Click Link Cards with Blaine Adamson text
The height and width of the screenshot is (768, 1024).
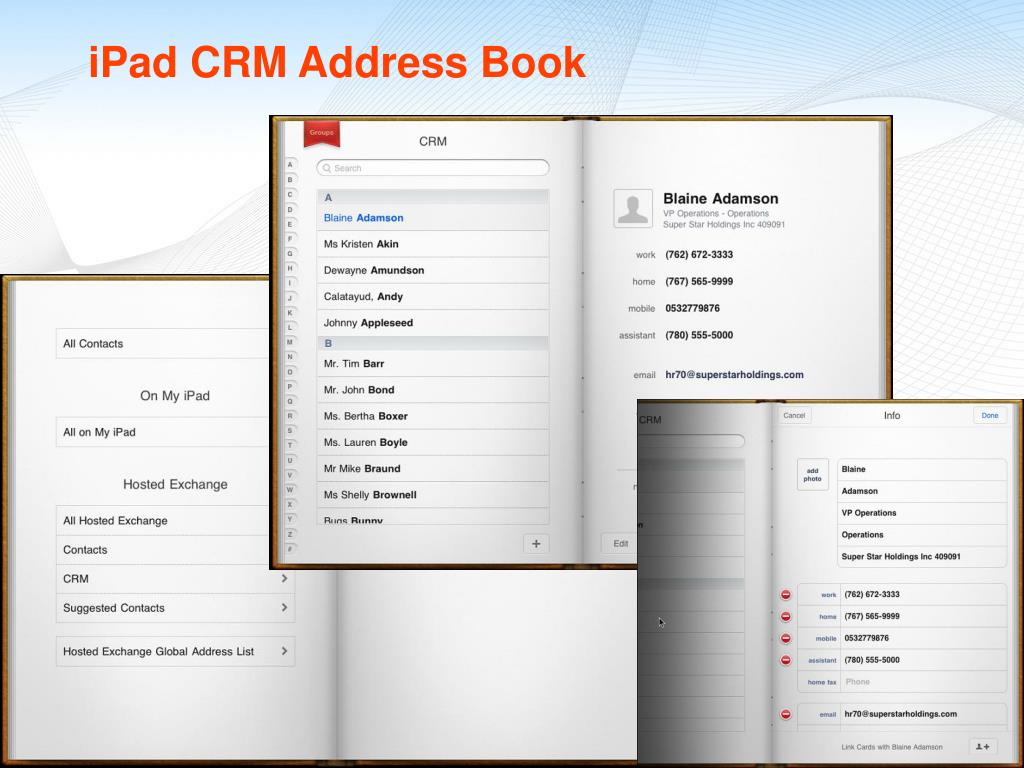click(891, 747)
